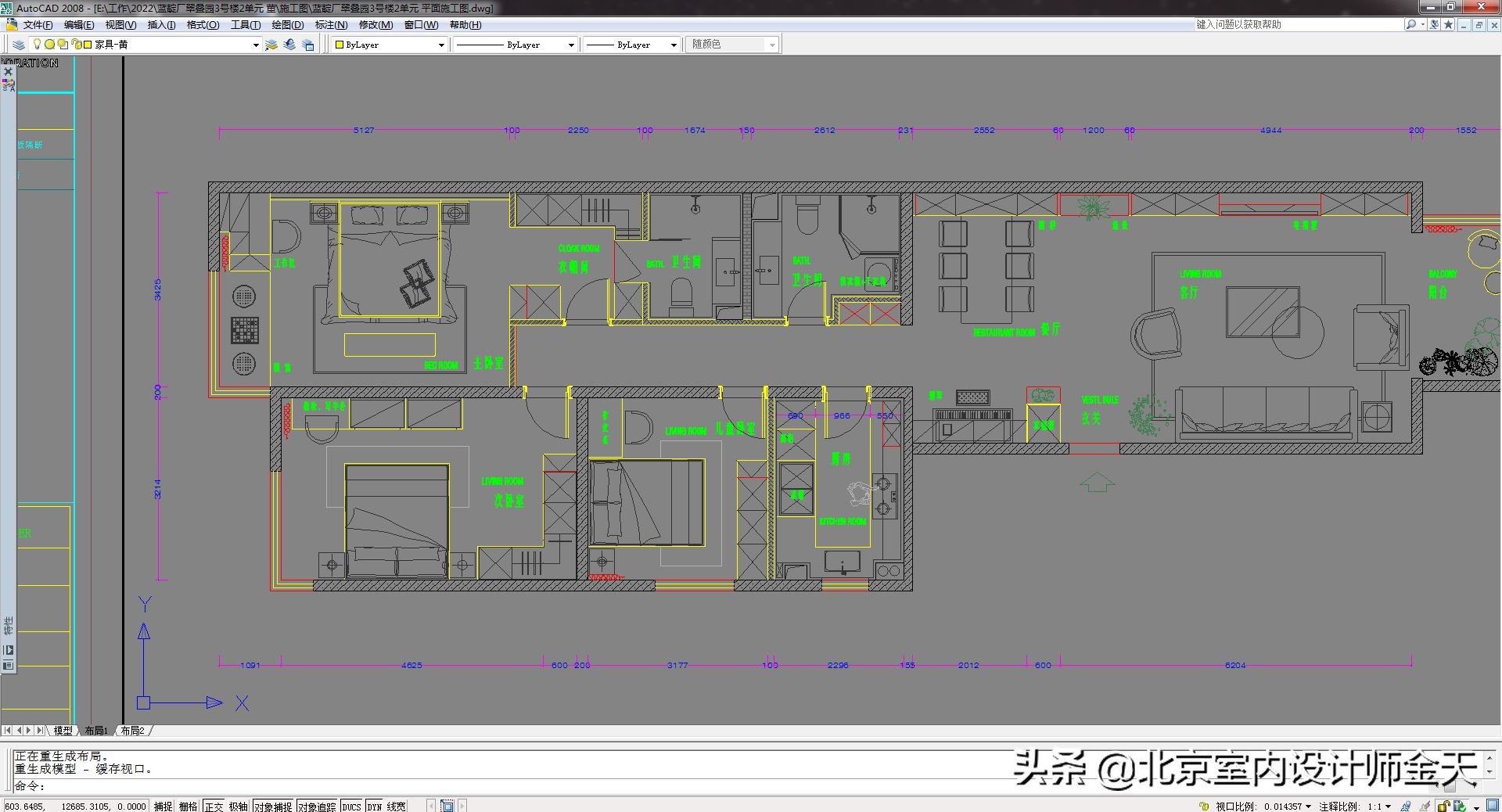The image size is (1502, 812).
Task: Toggle DUCS in the status bar
Action: [351, 806]
